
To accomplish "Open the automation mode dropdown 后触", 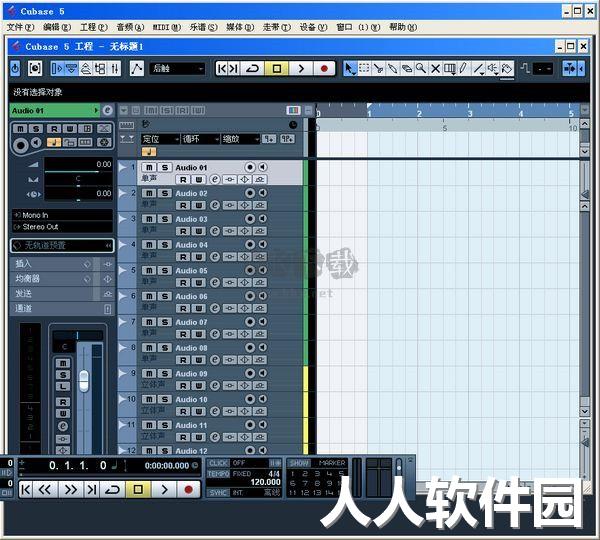I will click(177, 69).
